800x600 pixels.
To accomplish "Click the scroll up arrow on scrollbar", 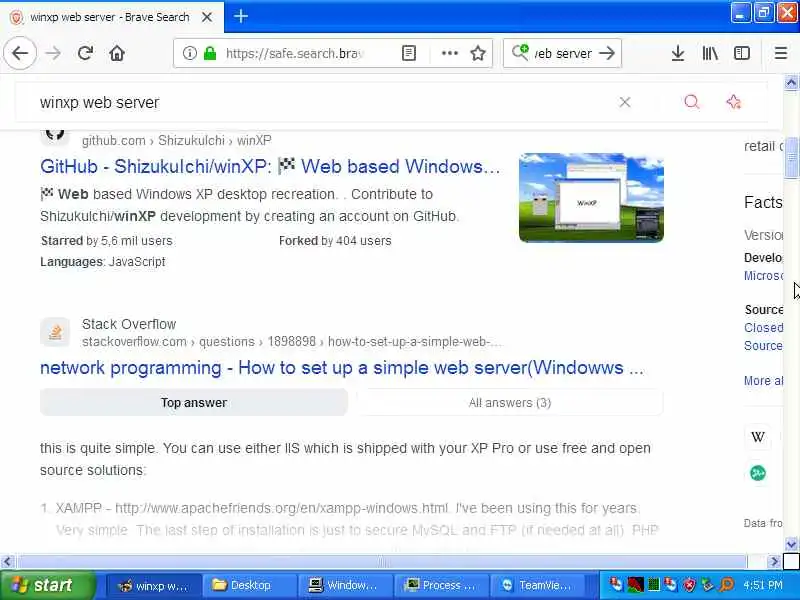I will coord(791,82).
